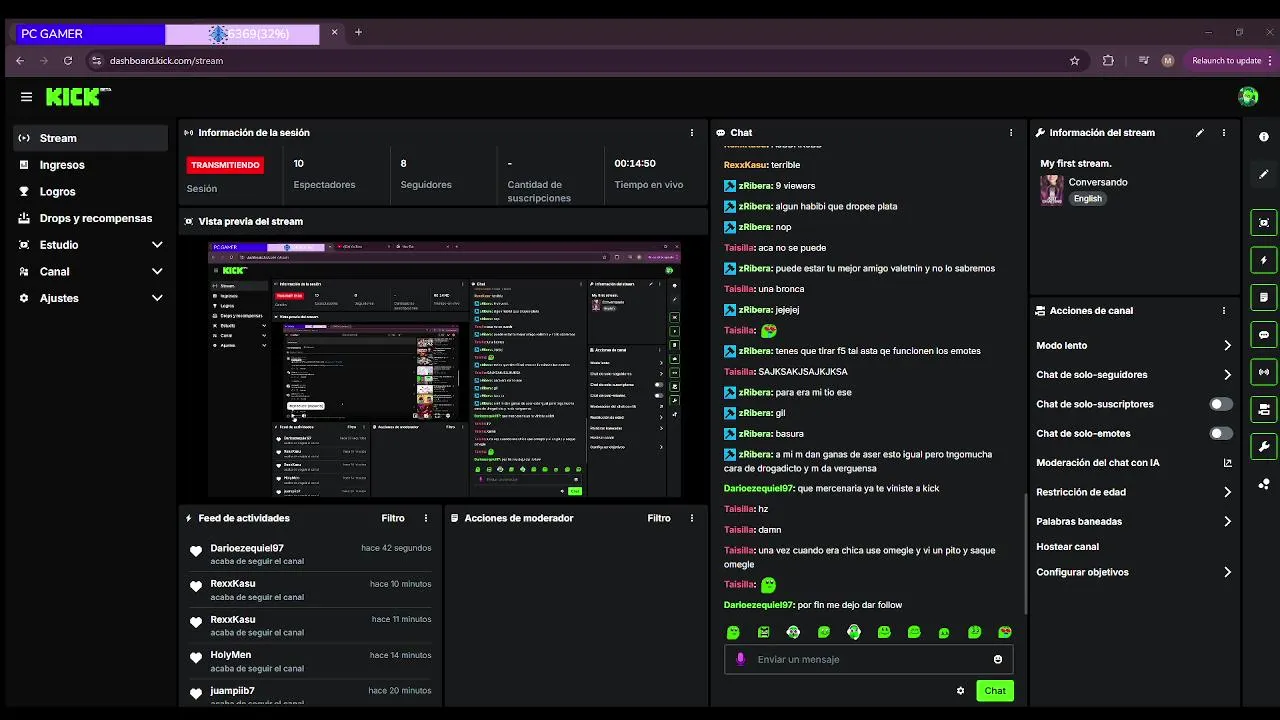This screenshot has width=1280, height=720.
Task: Open three-dot menu of Información del stream
Action: (1223, 132)
